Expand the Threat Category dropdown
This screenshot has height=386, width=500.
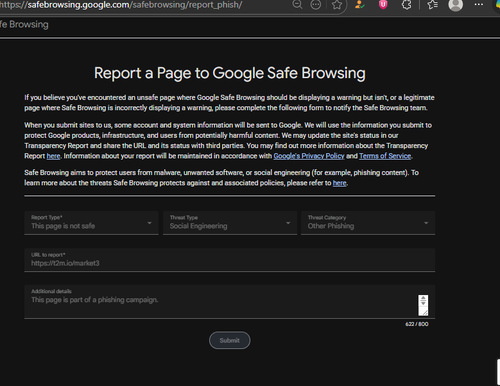coord(368,223)
